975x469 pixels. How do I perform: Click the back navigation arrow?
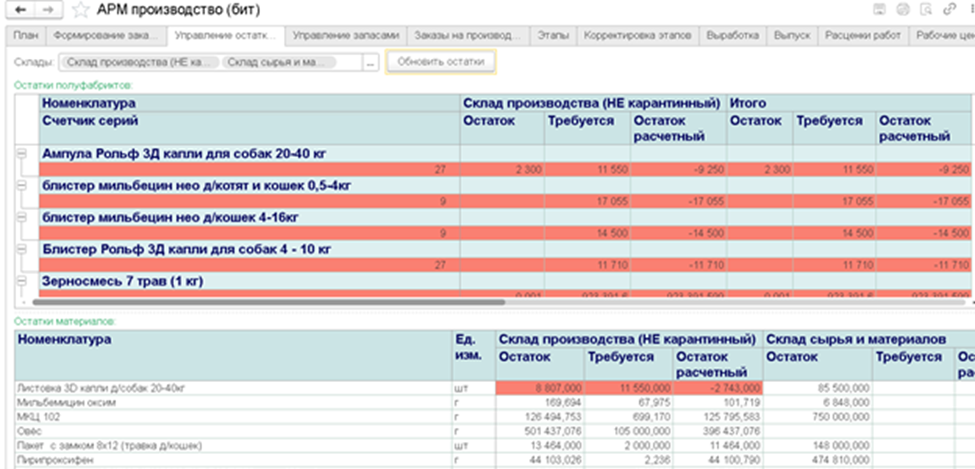pos(19,10)
